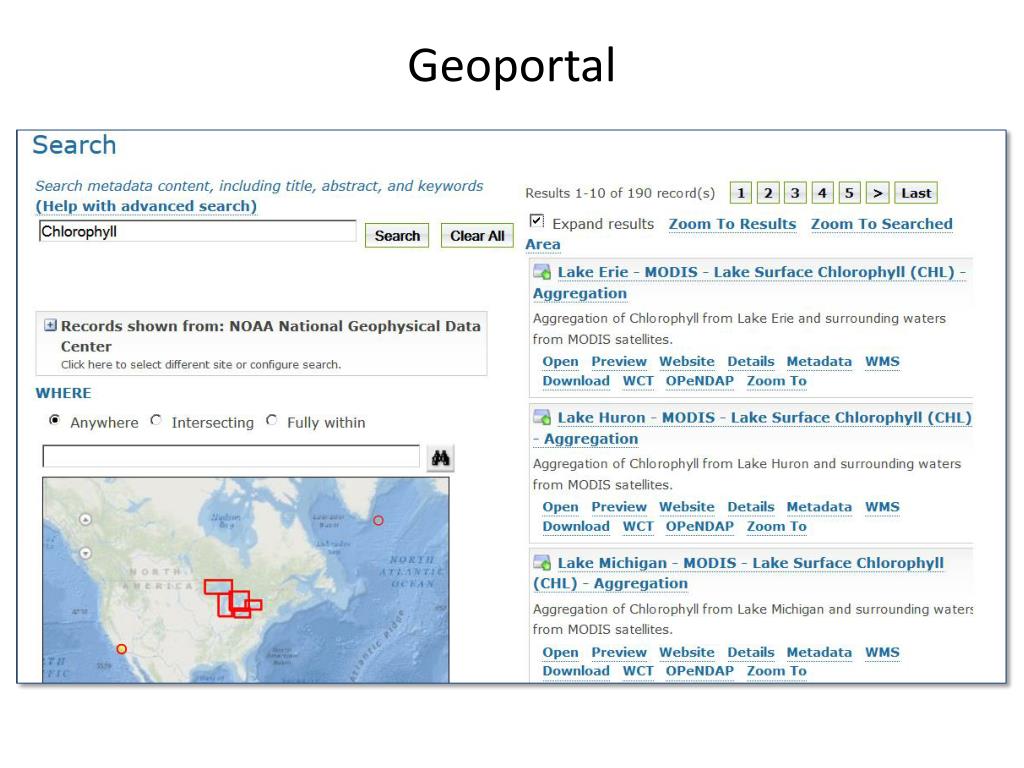Click 'Results 1-10 of 190 record(s)' text
Viewport: 1024px width, 768px height.
620,193
